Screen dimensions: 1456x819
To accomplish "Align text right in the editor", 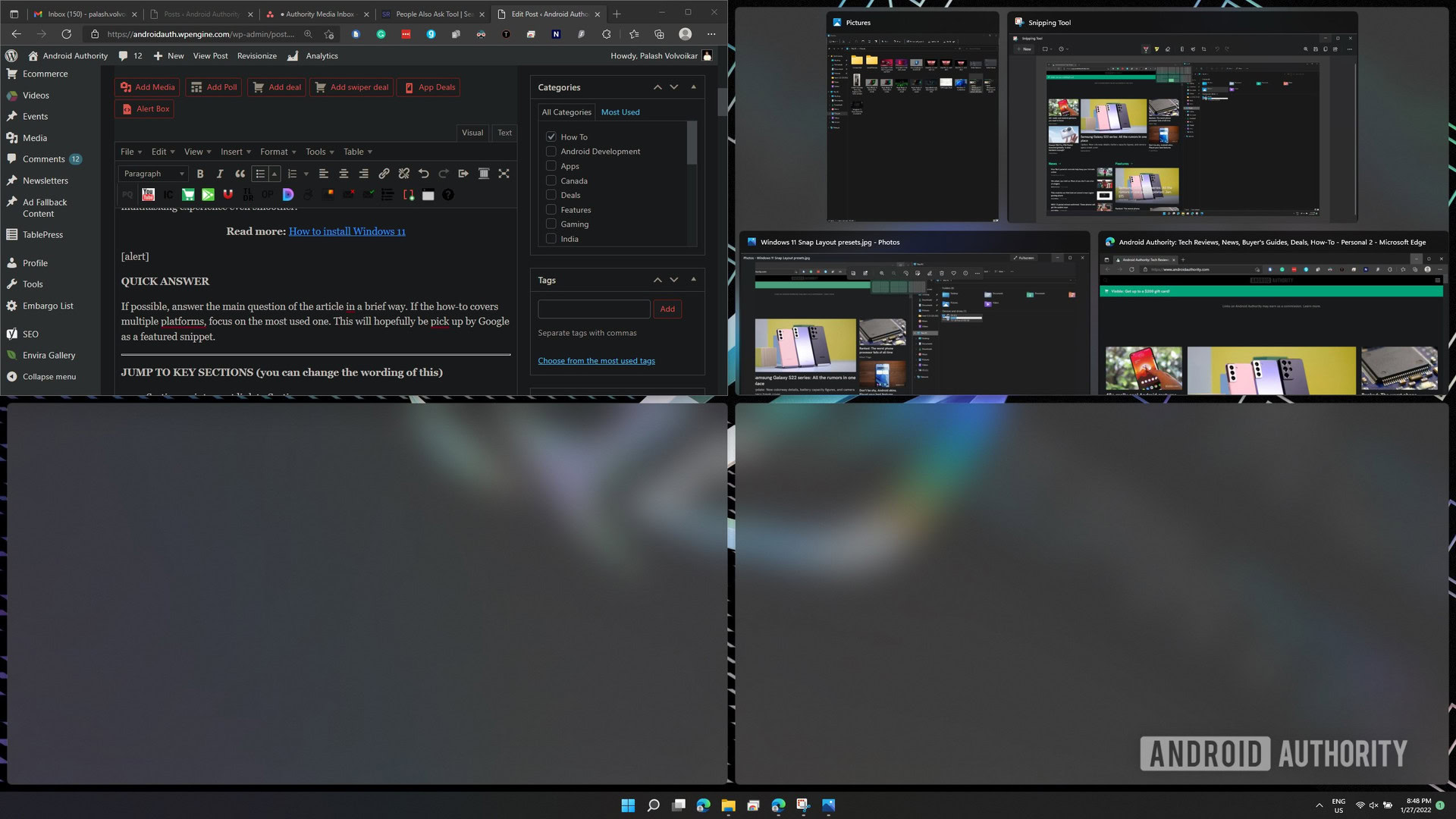I will 363,174.
